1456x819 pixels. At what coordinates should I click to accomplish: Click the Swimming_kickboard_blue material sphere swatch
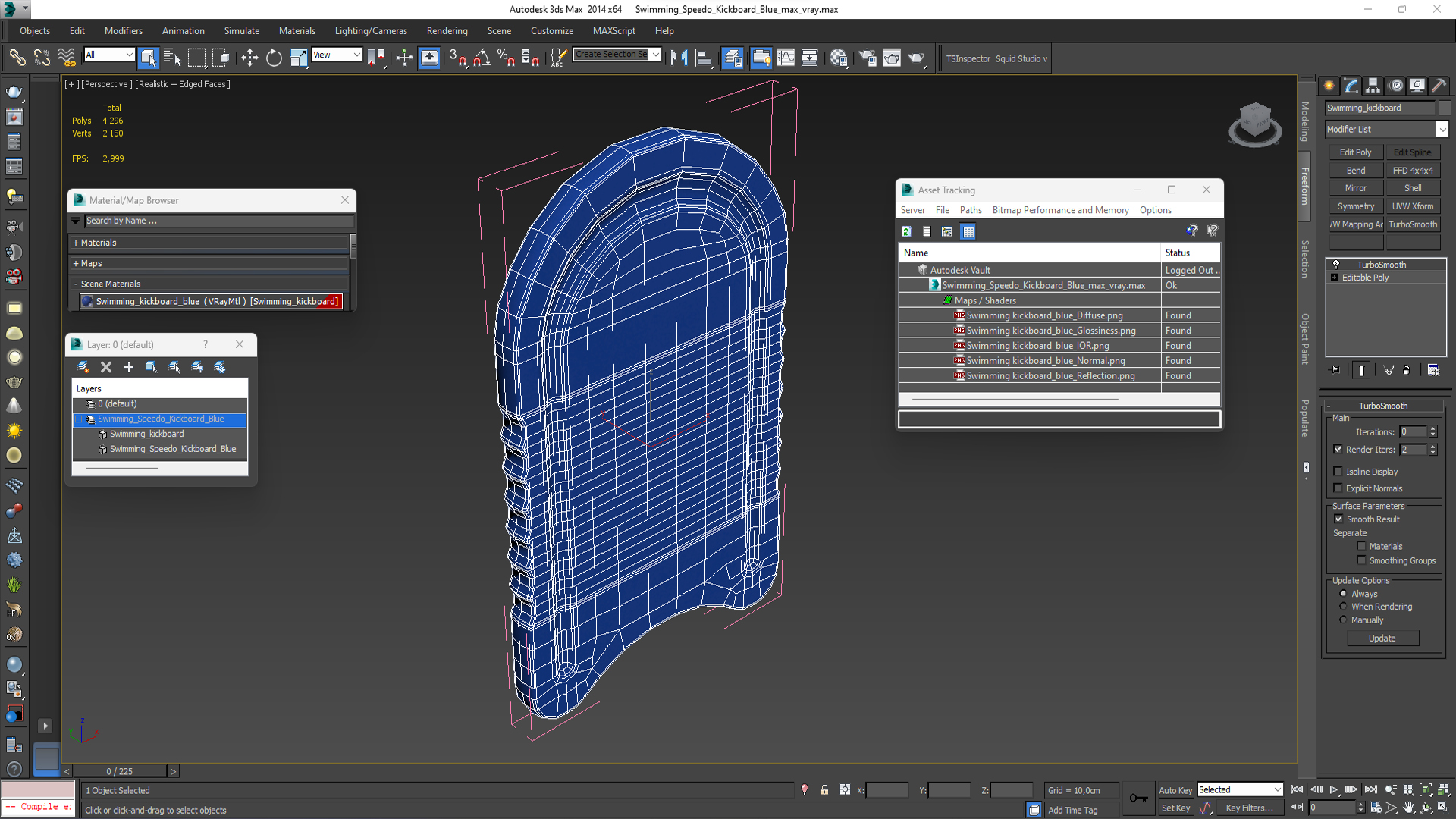[87, 302]
